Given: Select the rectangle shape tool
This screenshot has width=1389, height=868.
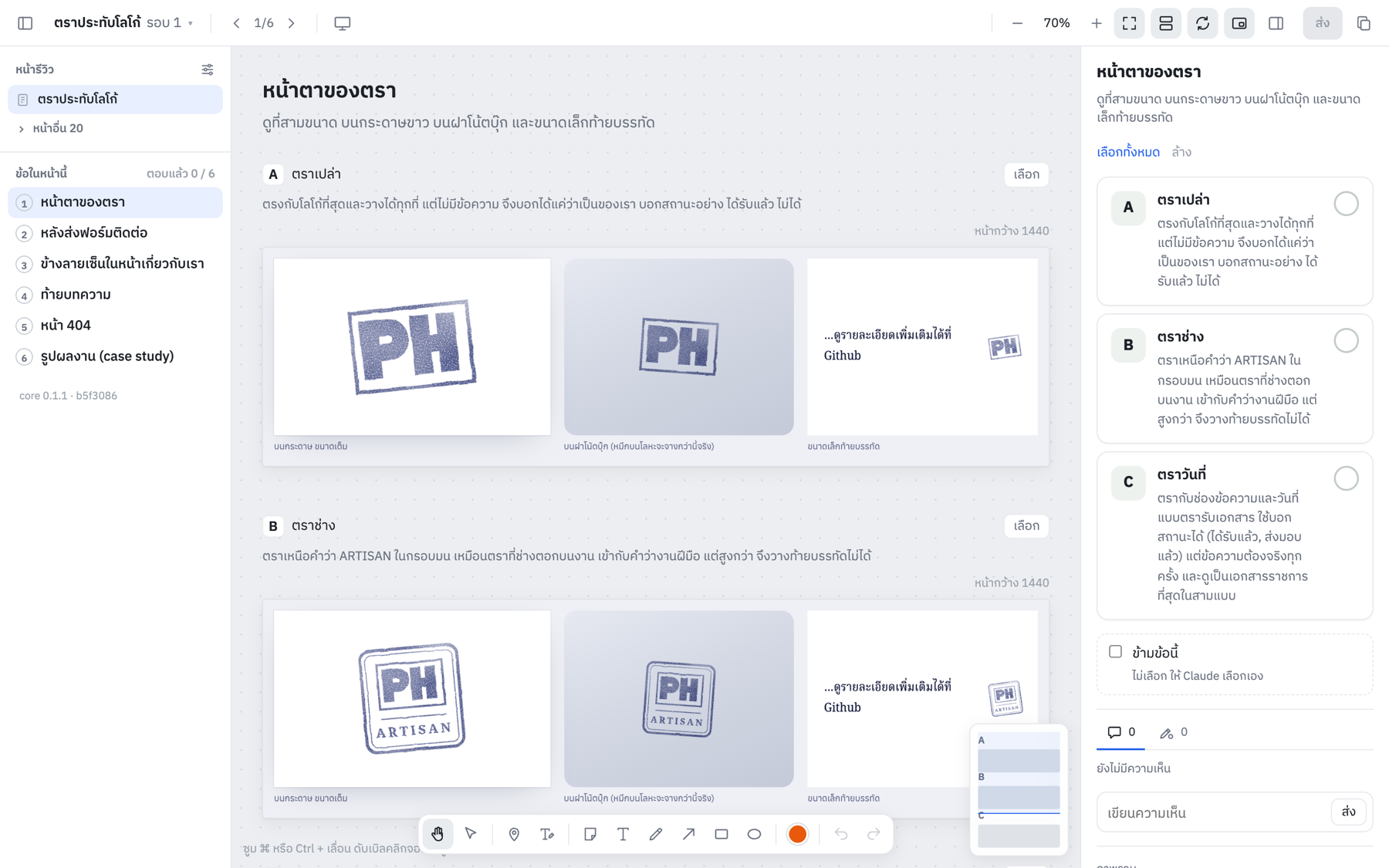Looking at the screenshot, I should [x=722, y=834].
